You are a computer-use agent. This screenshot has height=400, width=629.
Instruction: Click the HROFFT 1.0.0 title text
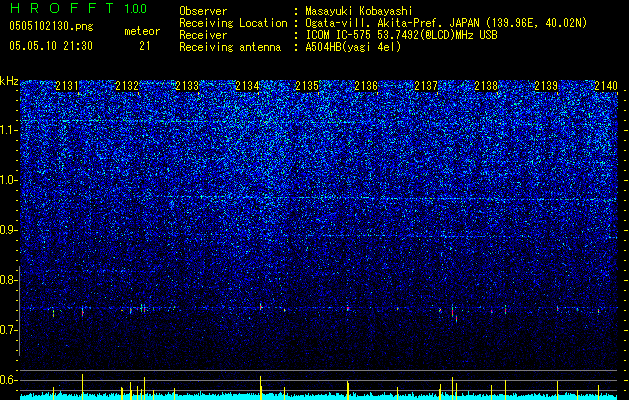click(x=78, y=8)
